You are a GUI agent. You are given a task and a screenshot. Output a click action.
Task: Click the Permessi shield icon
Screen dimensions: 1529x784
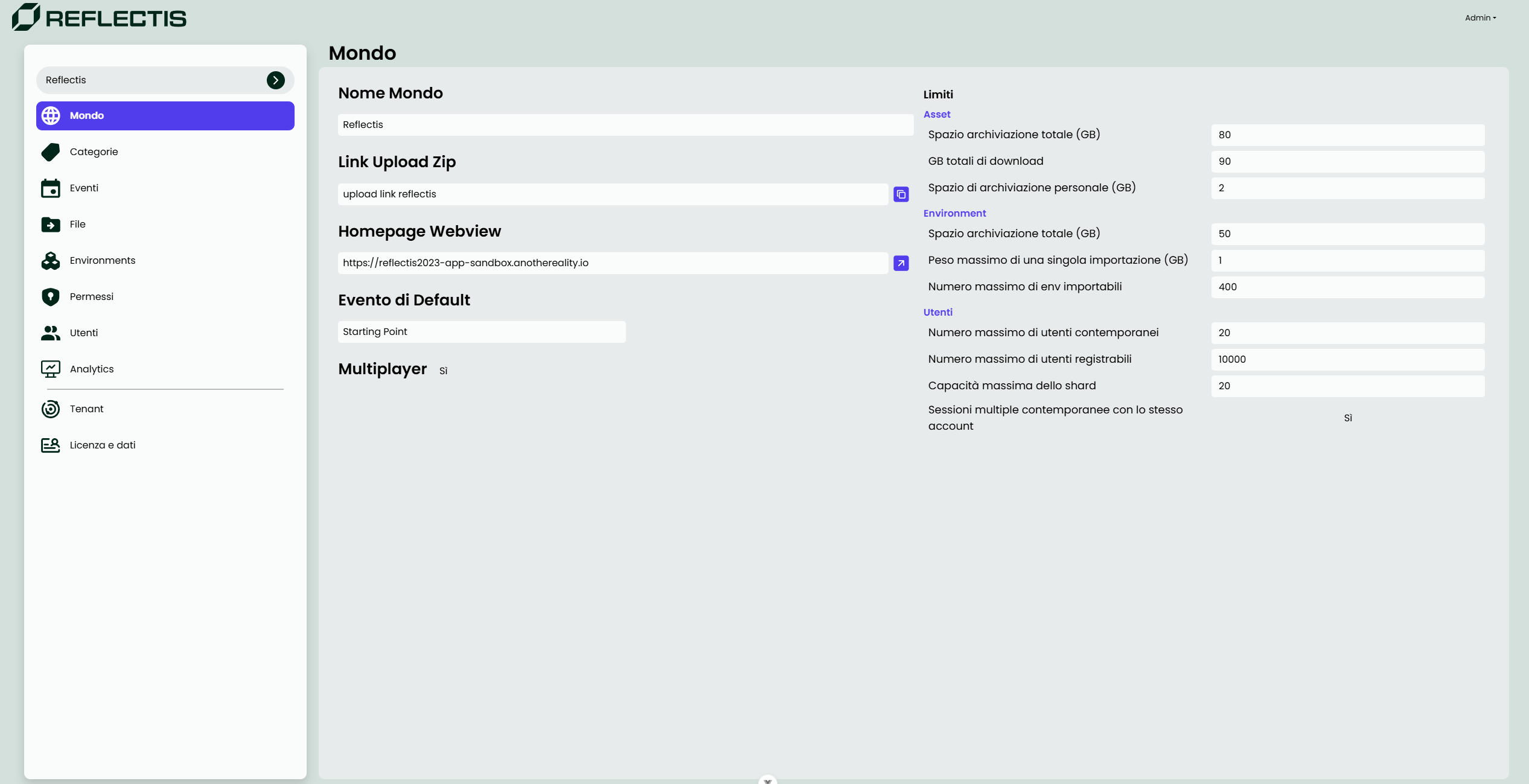51,297
